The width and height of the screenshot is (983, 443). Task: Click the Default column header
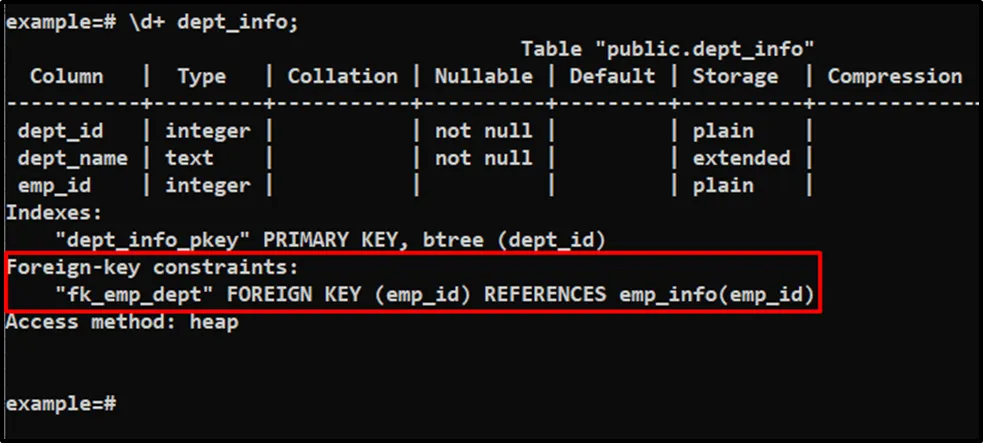pos(610,76)
